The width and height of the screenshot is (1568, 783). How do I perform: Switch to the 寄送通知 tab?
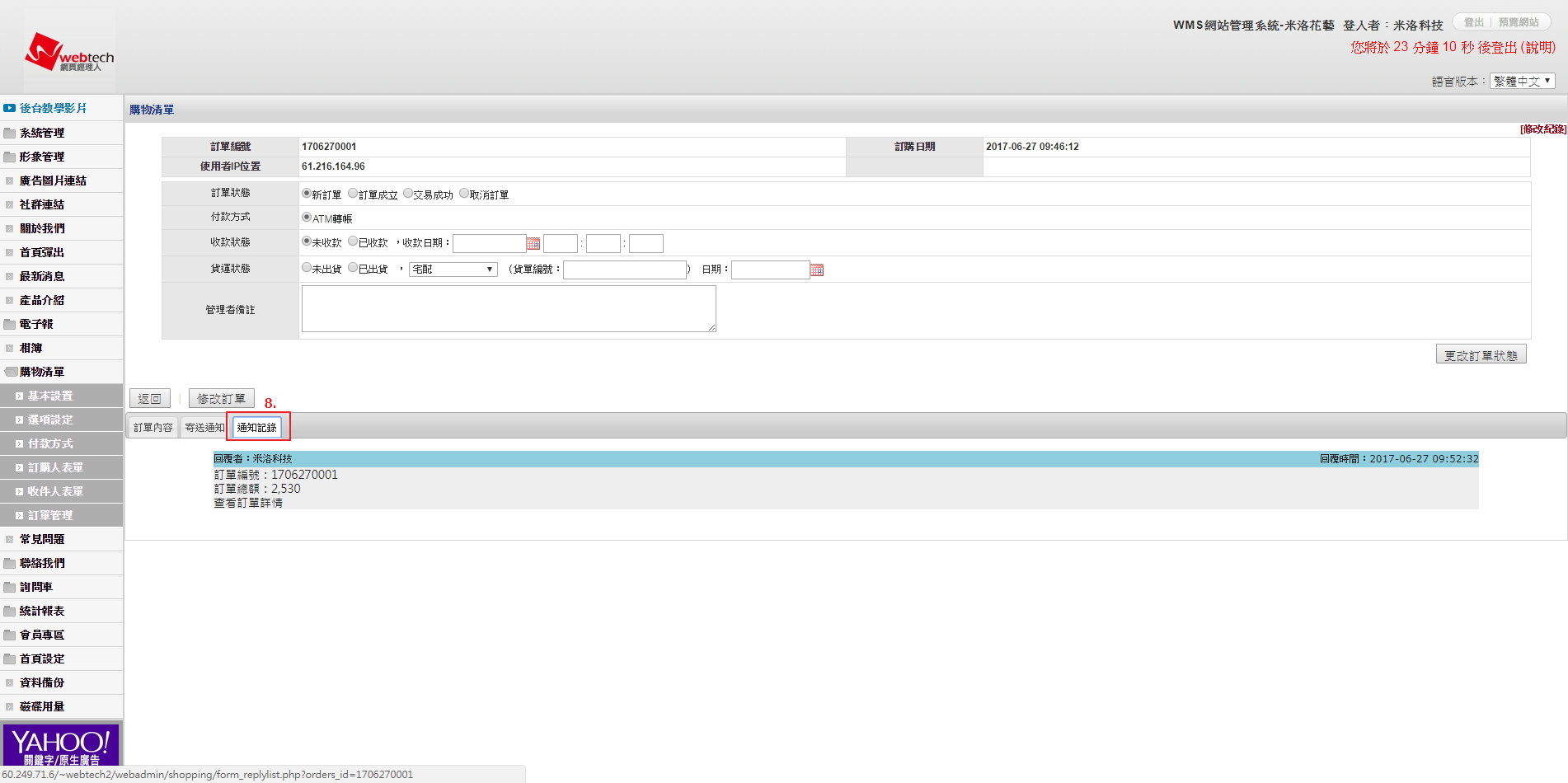[204, 428]
